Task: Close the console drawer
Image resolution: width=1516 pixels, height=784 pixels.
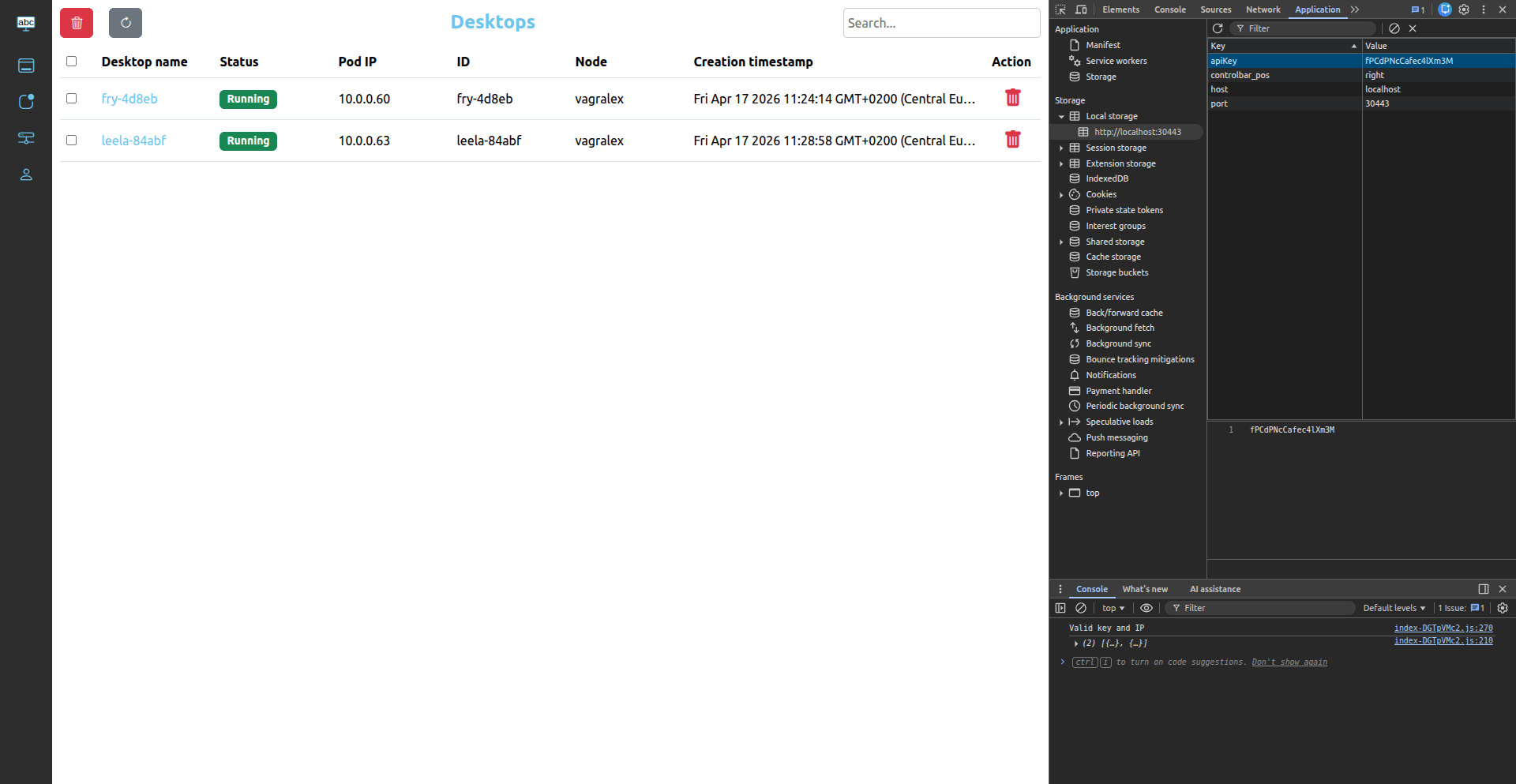Action: (1503, 589)
